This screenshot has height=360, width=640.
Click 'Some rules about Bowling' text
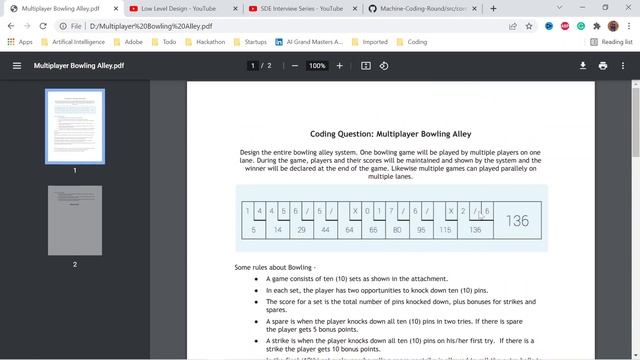[x=275, y=267]
